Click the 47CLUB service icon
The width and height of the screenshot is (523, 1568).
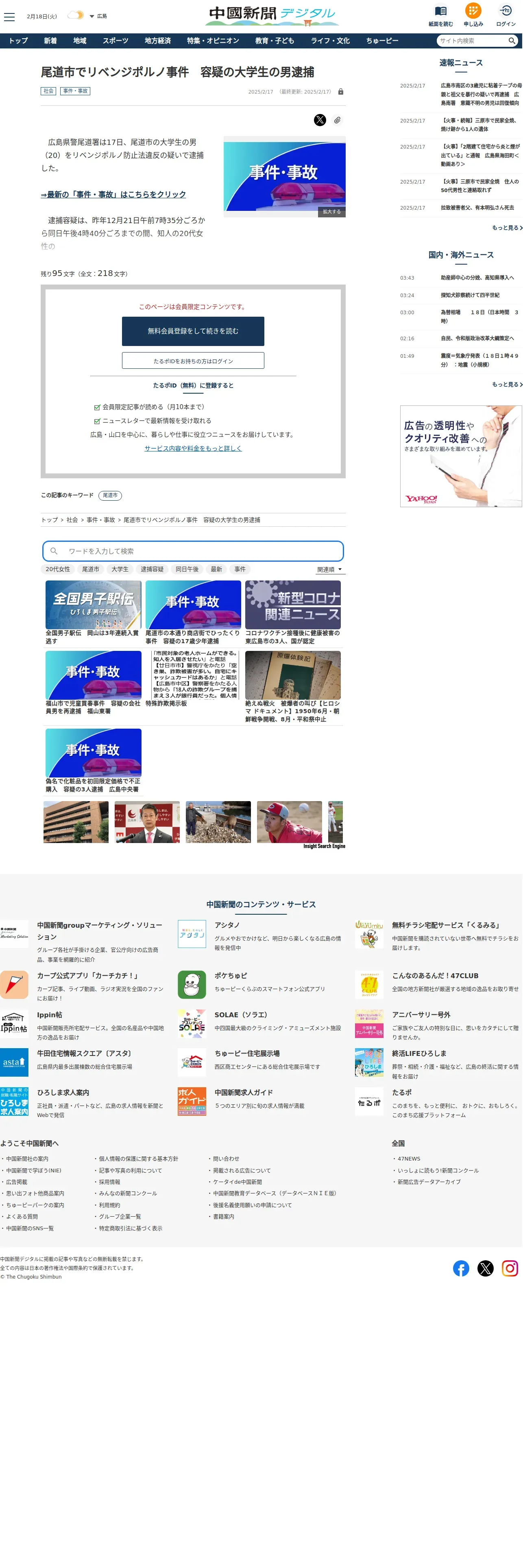point(369,985)
